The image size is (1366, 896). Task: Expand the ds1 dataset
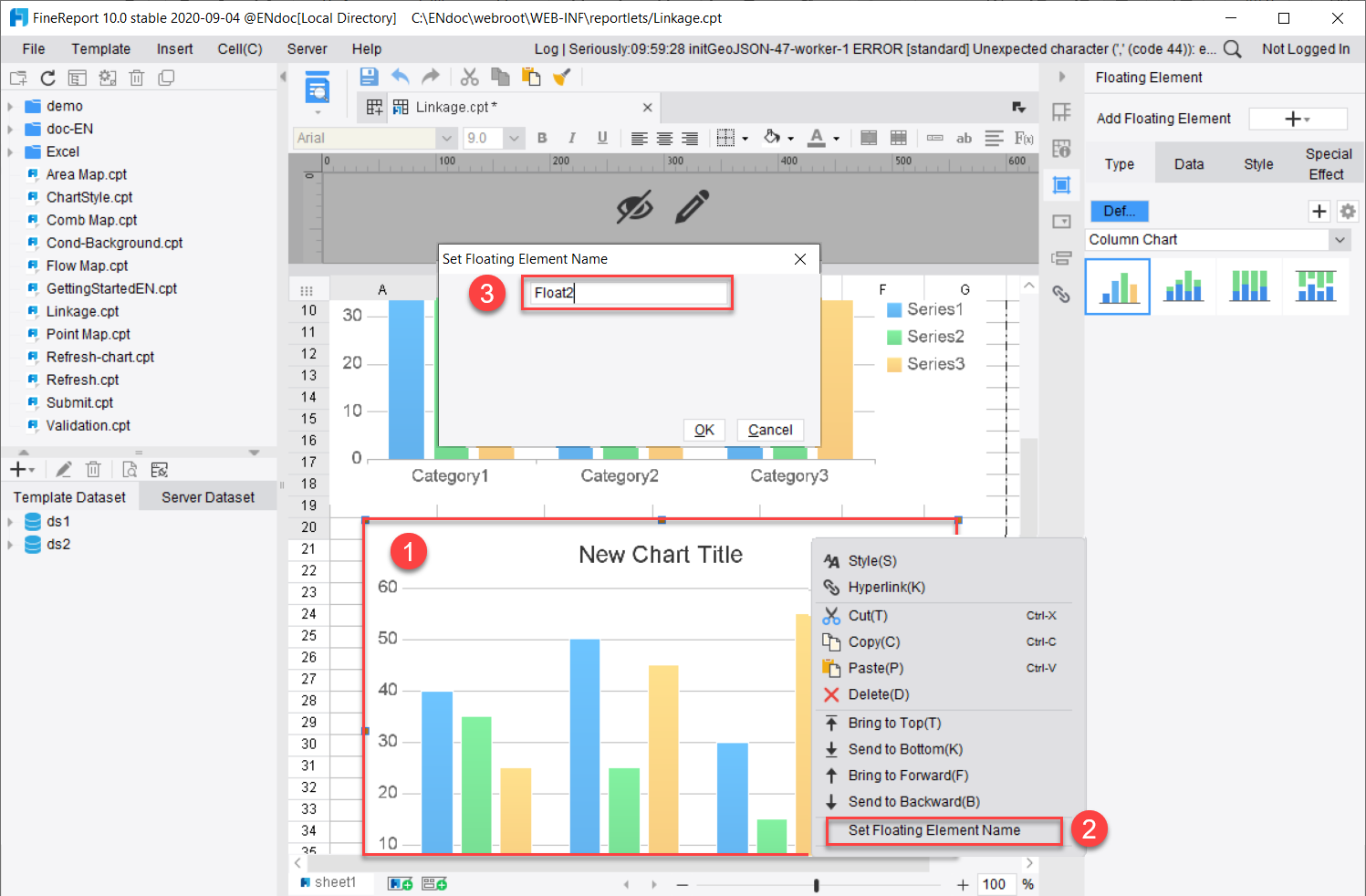10,522
